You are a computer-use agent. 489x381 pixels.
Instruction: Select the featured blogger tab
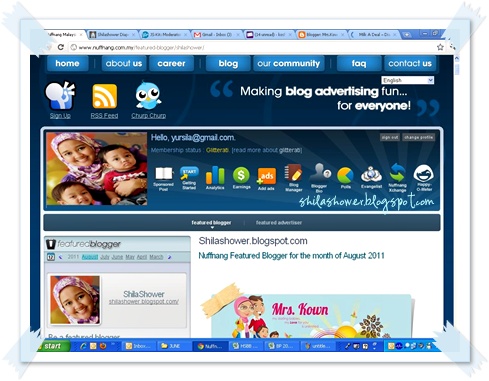pyautogui.click(x=211, y=222)
